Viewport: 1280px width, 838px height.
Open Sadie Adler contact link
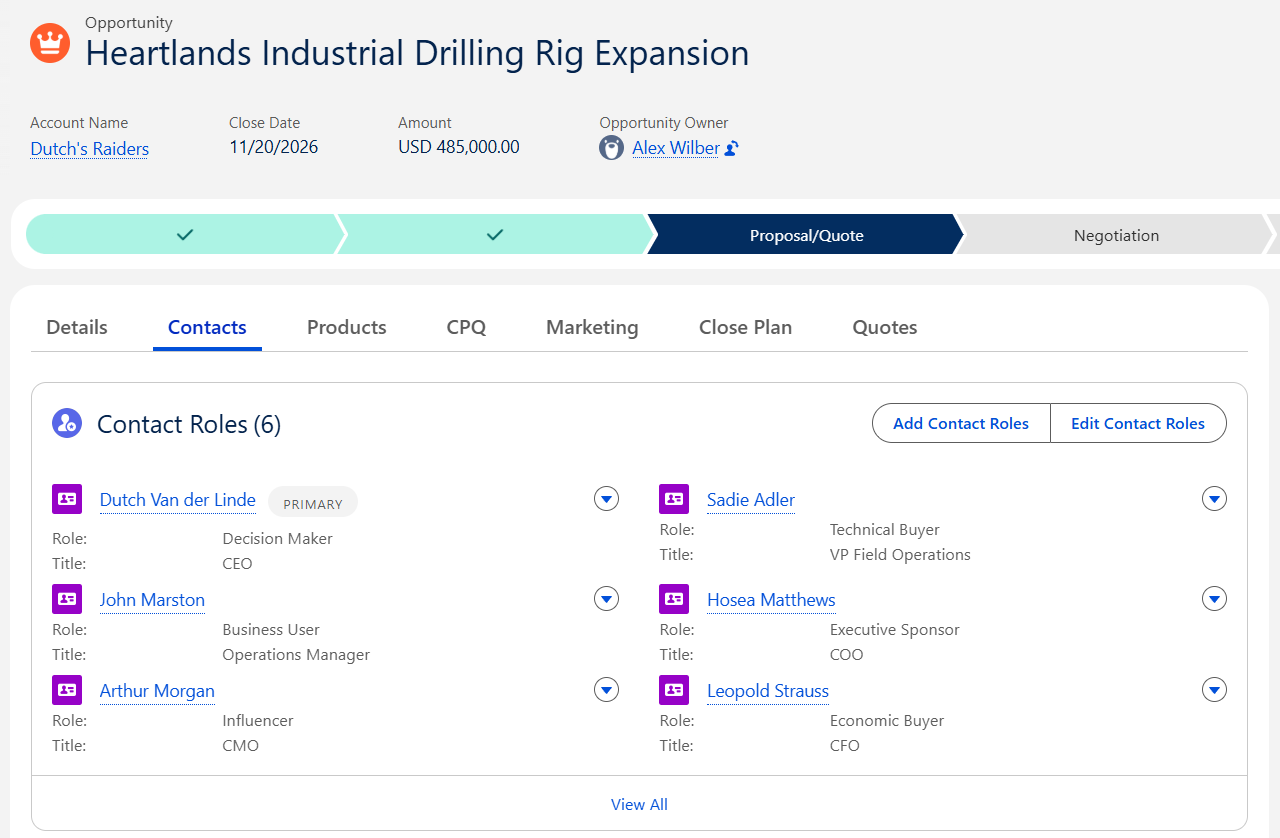point(751,500)
